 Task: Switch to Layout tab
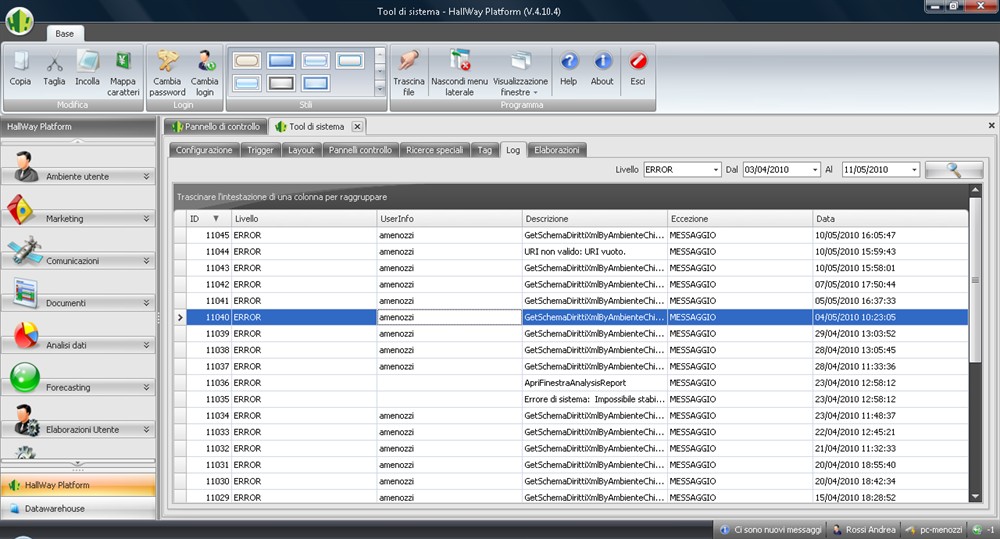301,150
